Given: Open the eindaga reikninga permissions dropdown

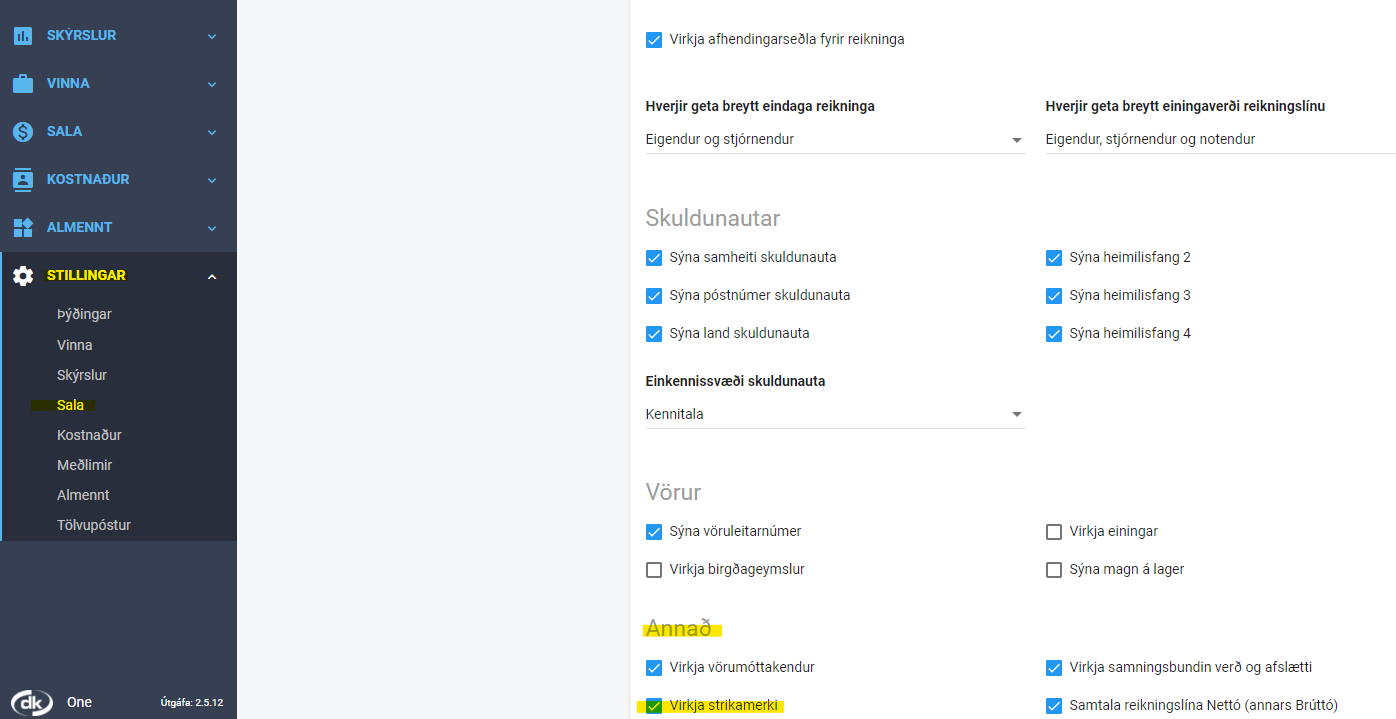Looking at the screenshot, I should [835, 140].
